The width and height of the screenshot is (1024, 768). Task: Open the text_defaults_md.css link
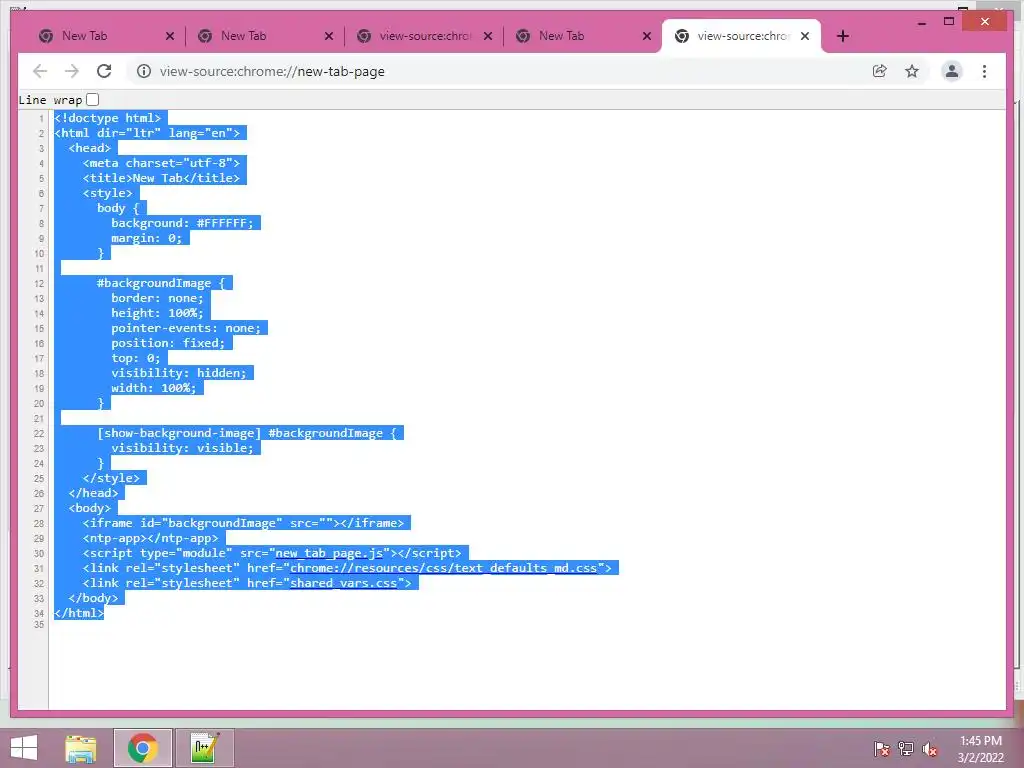tap(443, 568)
